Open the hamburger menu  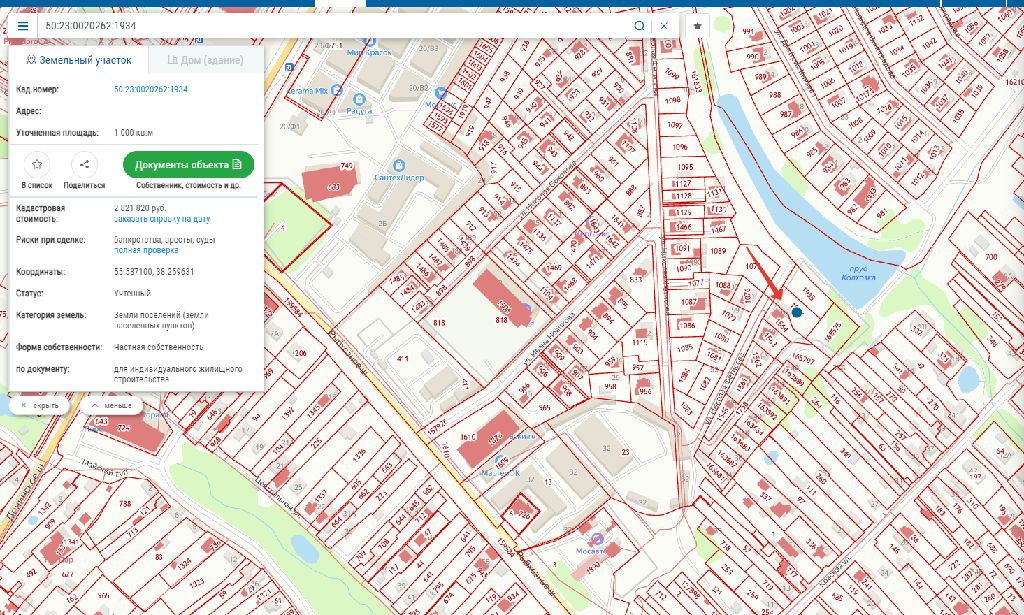pyautogui.click(x=23, y=25)
